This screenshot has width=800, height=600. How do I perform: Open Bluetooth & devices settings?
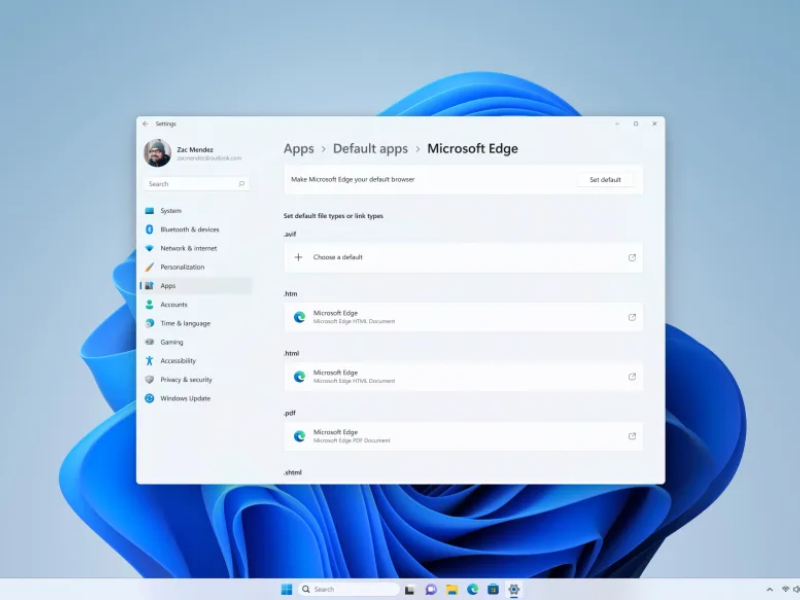pyautogui.click(x=190, y=229)
